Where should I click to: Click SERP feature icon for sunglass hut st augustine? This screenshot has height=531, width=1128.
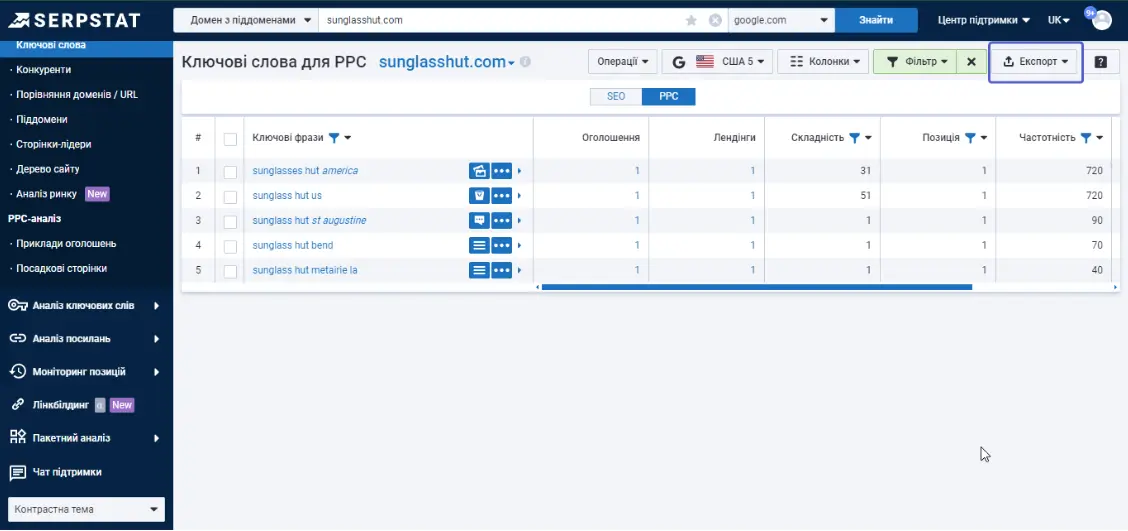(x=479, y=220)
